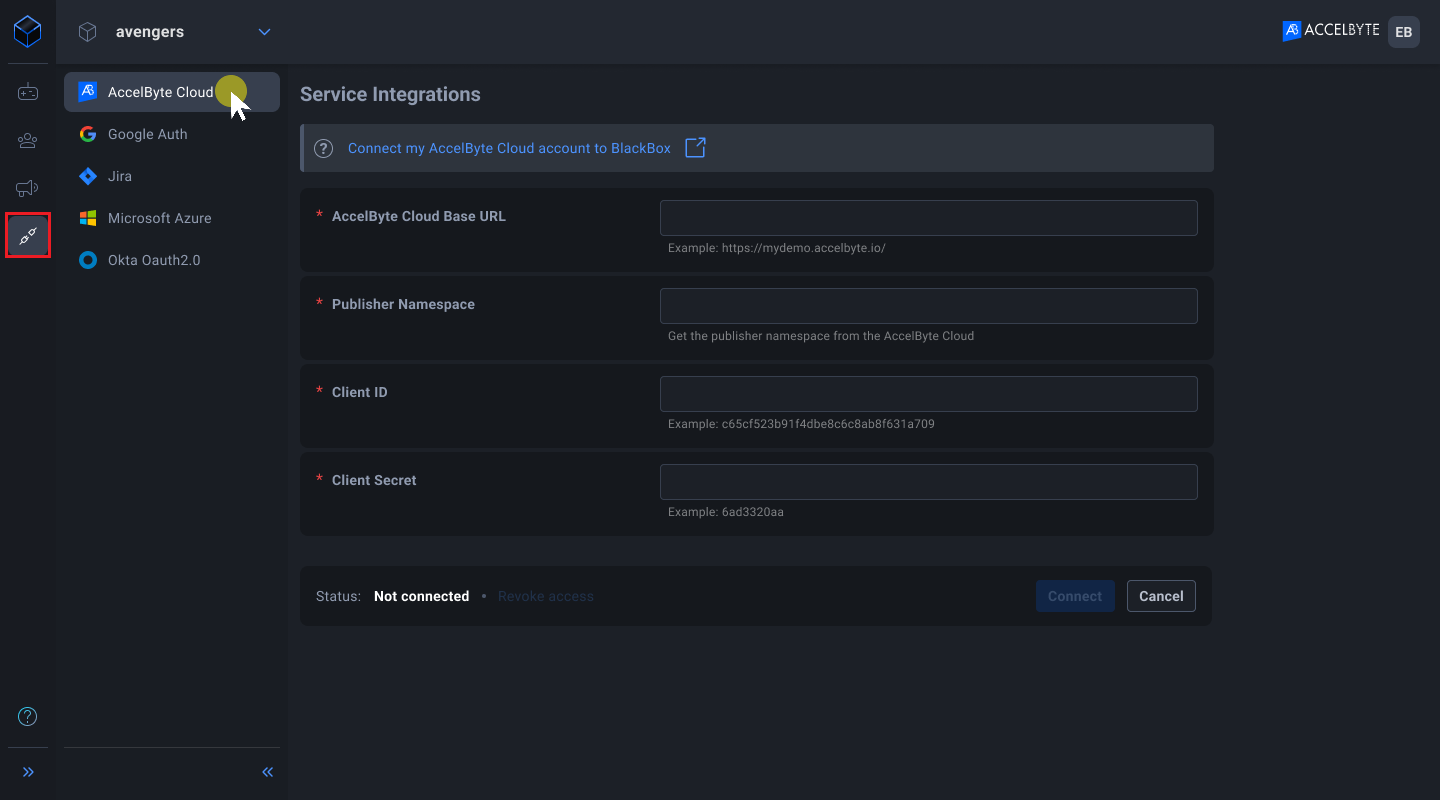
Task: Click the Cancel button
Action: coord(1161,596)
